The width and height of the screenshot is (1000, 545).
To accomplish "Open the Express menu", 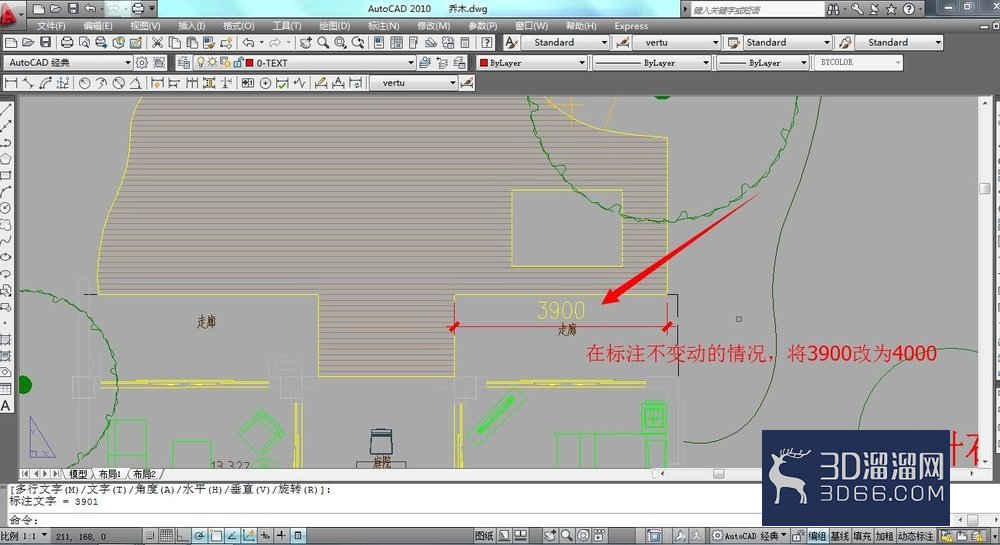I will pos(631,26).
